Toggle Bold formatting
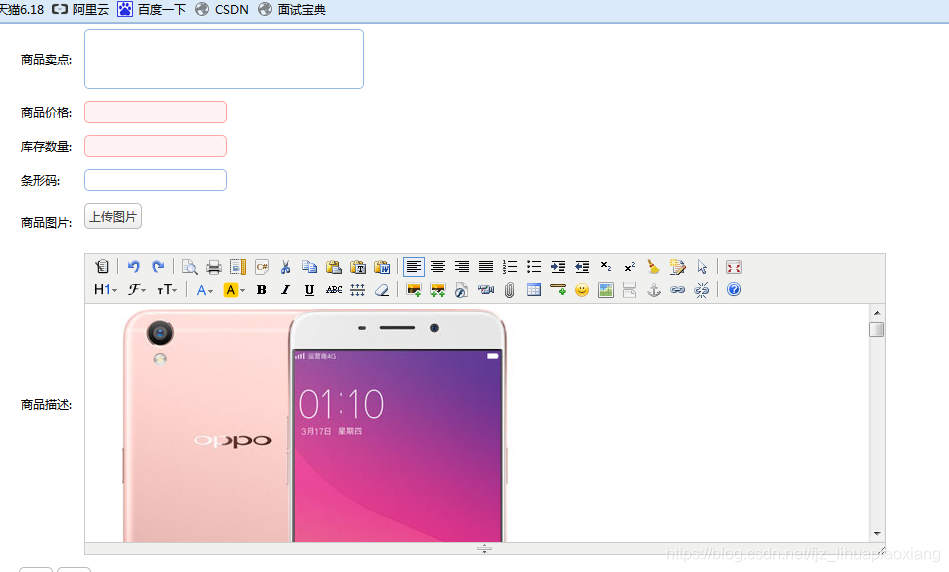 [x=261, y=289]
